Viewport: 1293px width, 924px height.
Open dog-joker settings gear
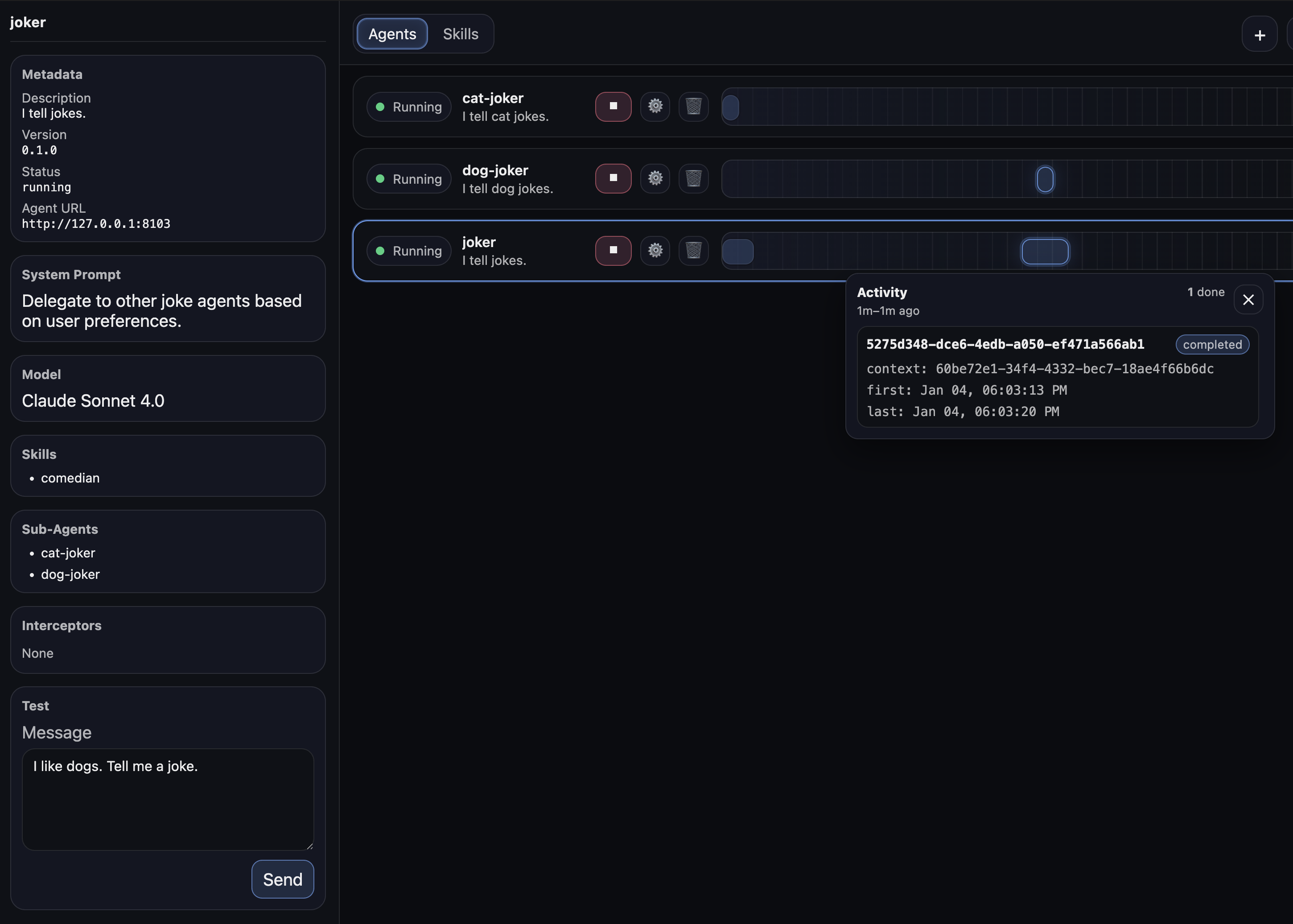(x=655, y=179)
